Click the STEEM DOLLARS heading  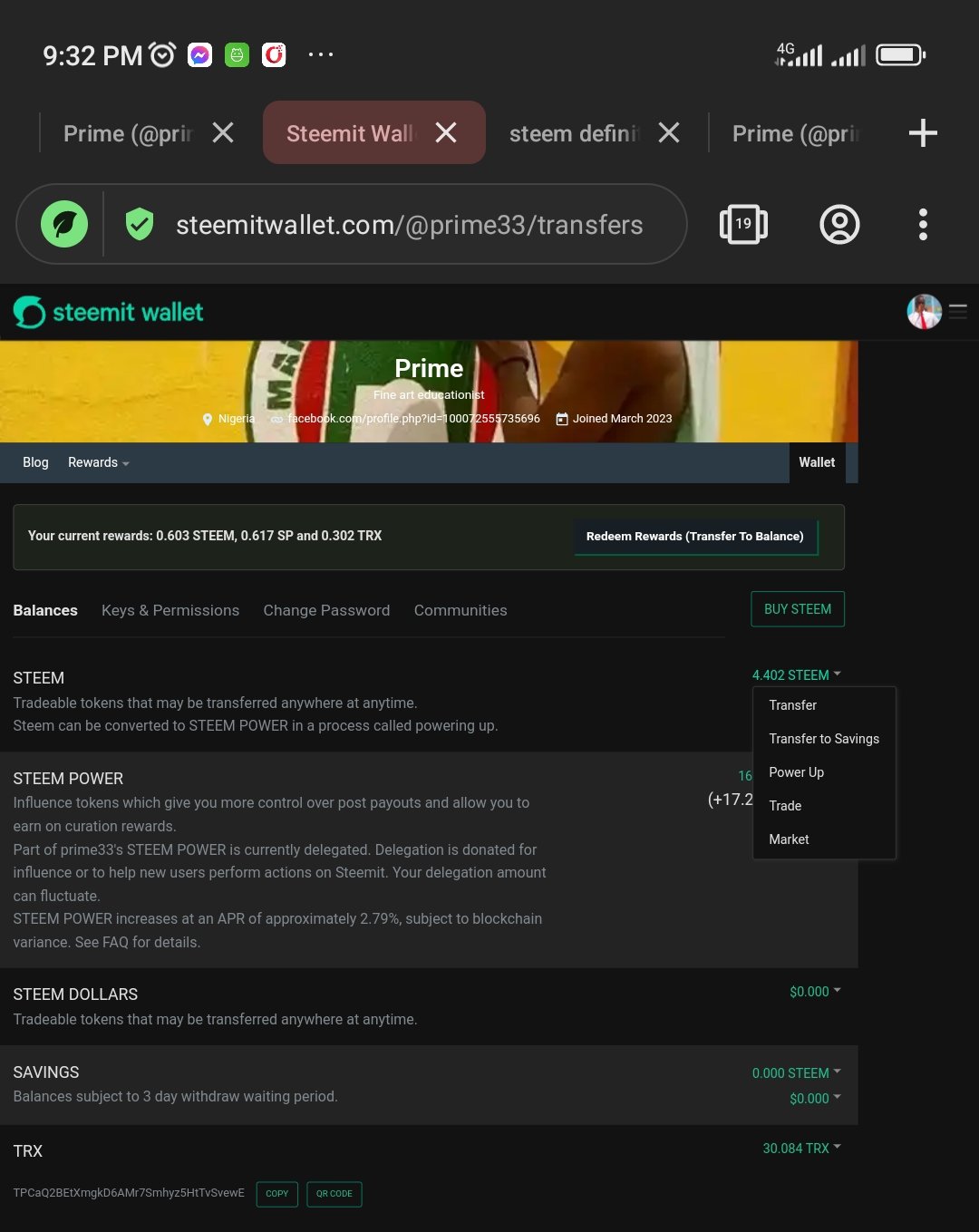coord(75,994)
